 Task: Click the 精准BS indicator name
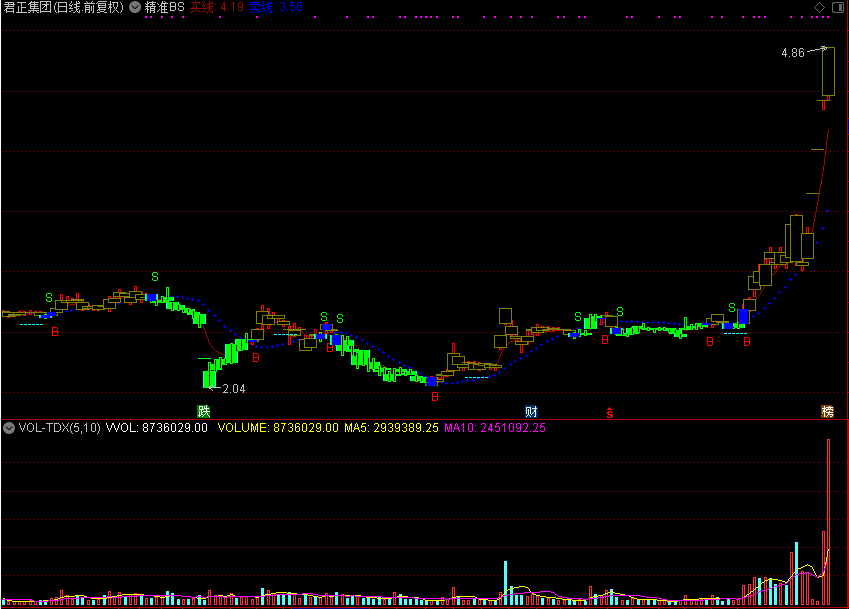tap(165, 7)
